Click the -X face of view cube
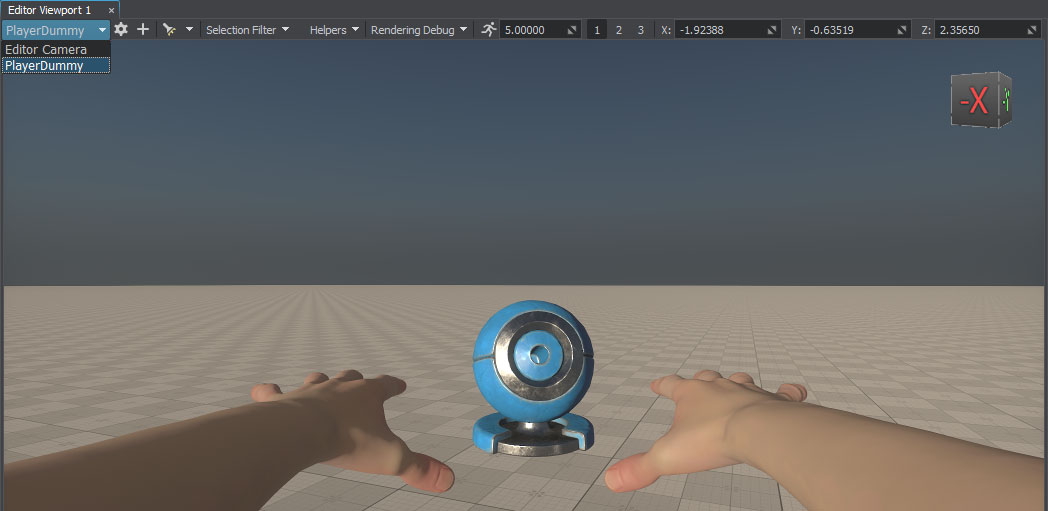This screenshot has height=511, width=1048. [975, 102]
